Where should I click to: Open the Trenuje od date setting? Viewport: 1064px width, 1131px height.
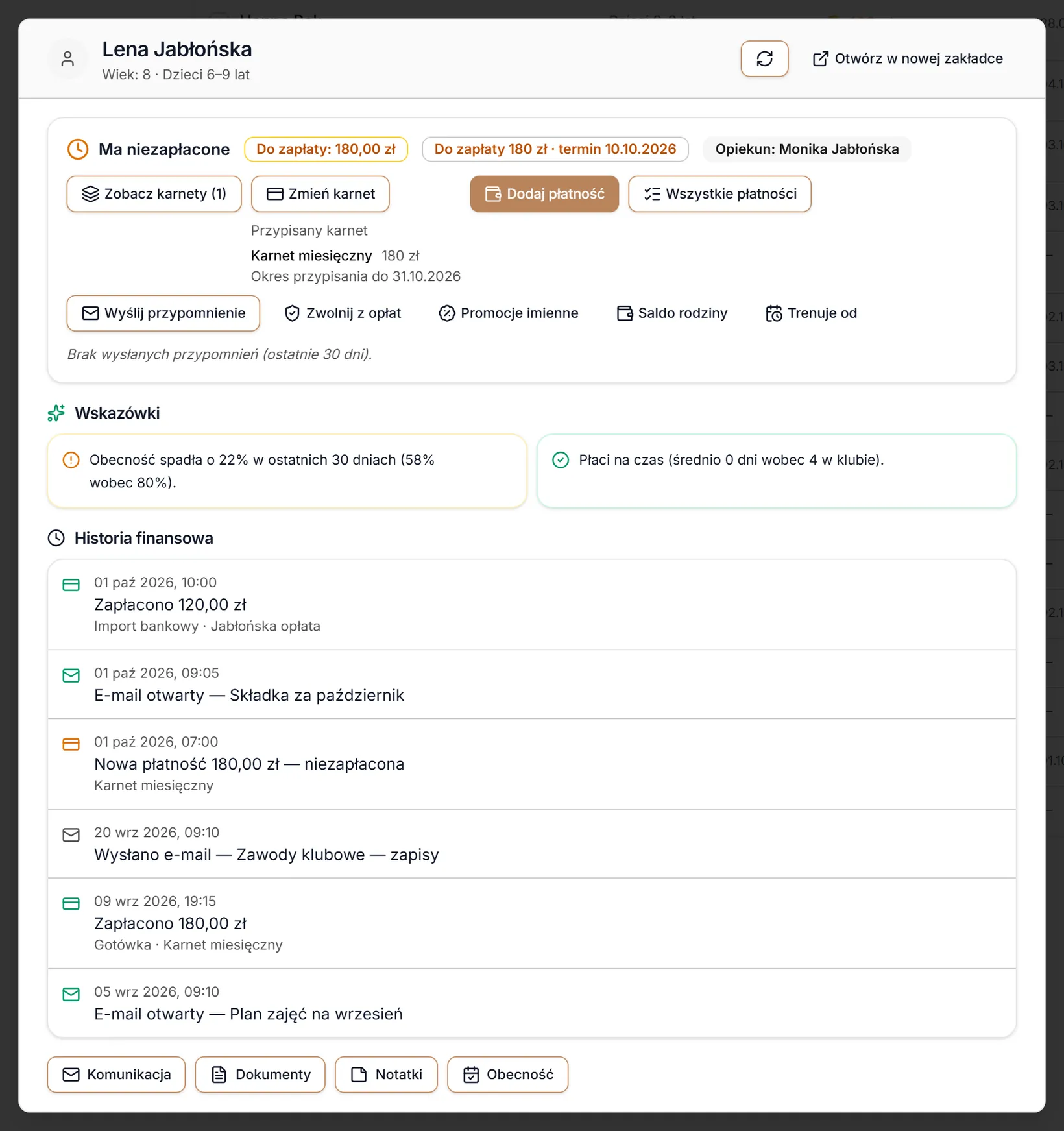point(811,313)
